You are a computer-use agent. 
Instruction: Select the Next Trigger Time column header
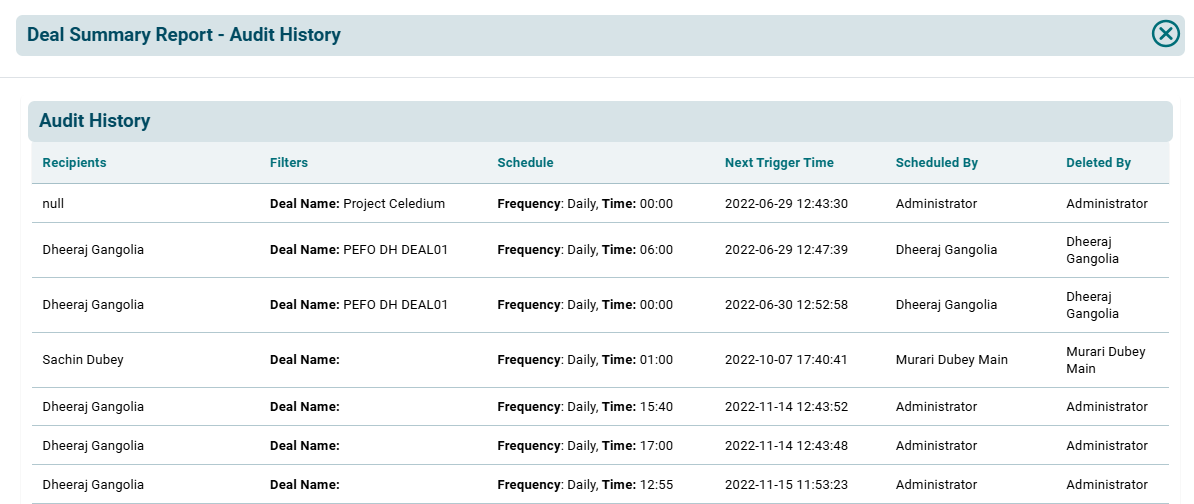click(x=779, y=162)
